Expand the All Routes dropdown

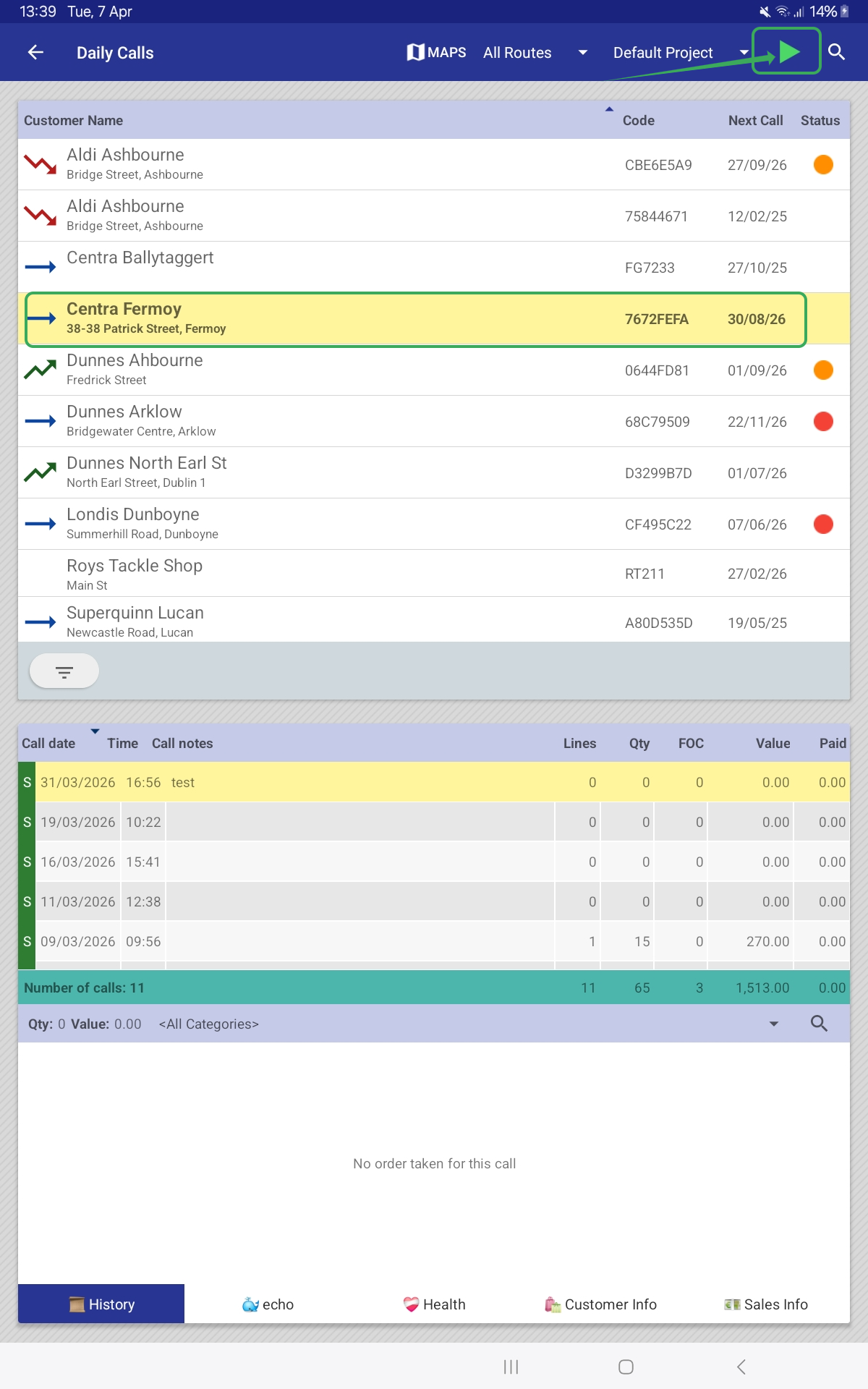coord(535,53)
